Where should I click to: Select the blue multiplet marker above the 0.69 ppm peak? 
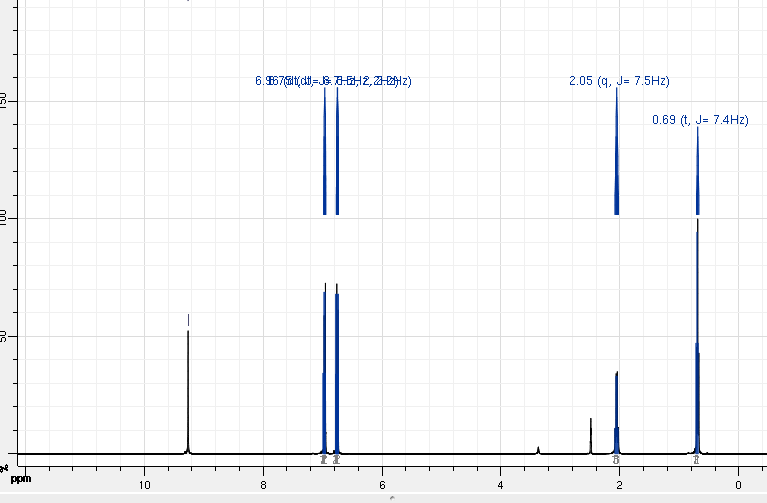(x=698, y=171)
